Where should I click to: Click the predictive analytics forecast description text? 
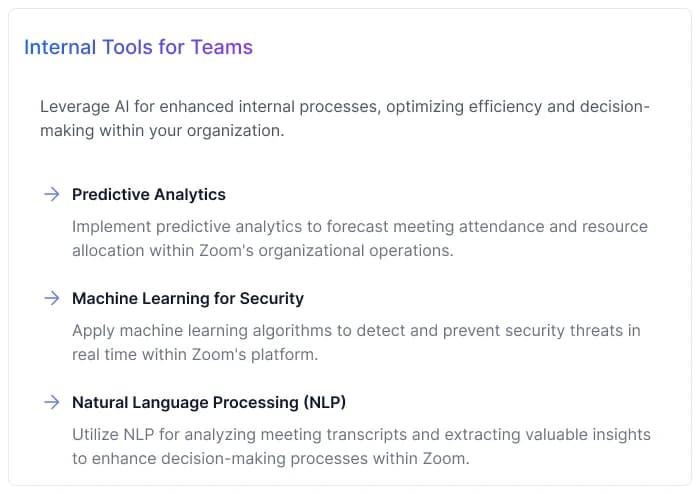pos(360,238)
